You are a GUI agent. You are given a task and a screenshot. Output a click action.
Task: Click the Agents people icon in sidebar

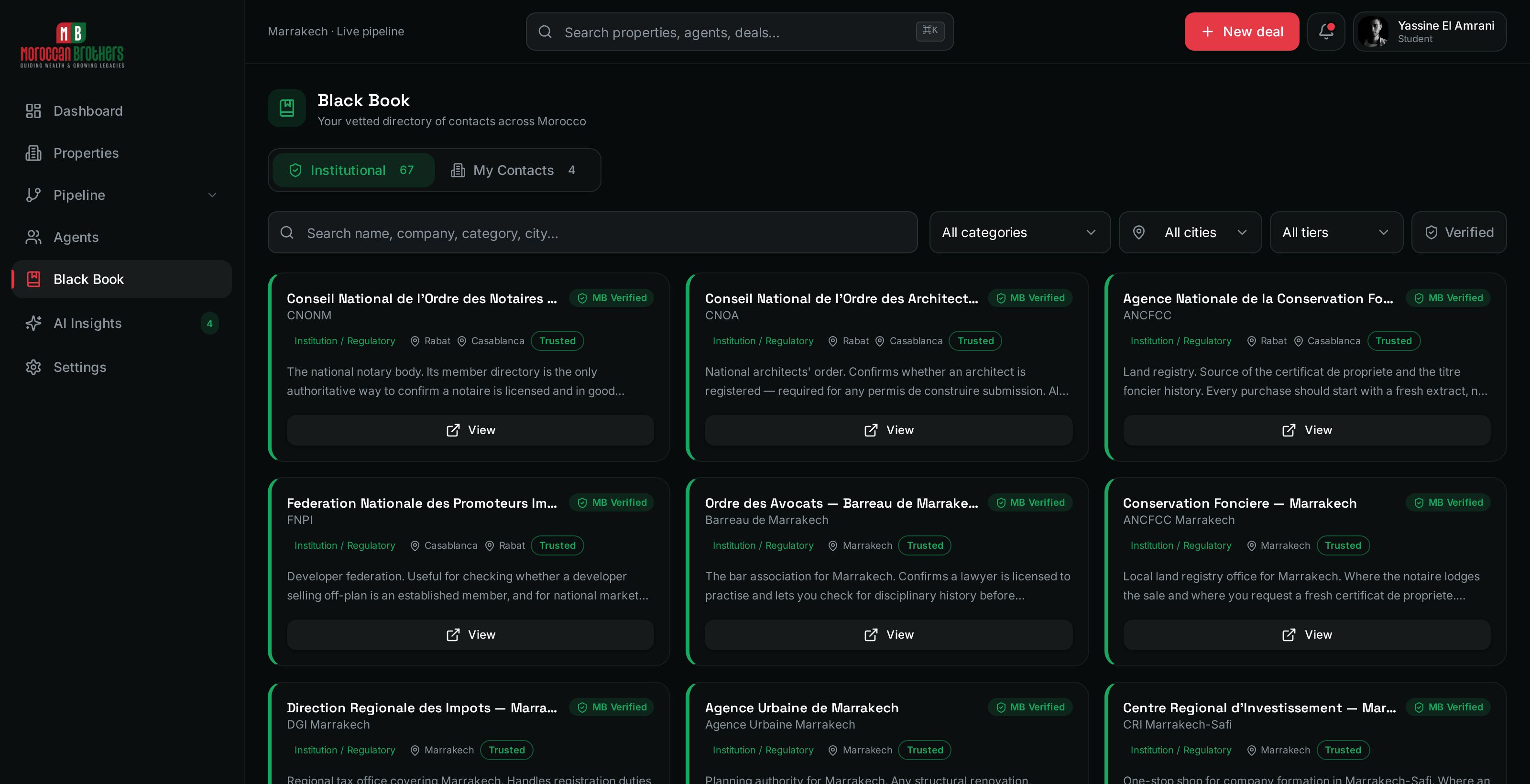coord(33,237)
